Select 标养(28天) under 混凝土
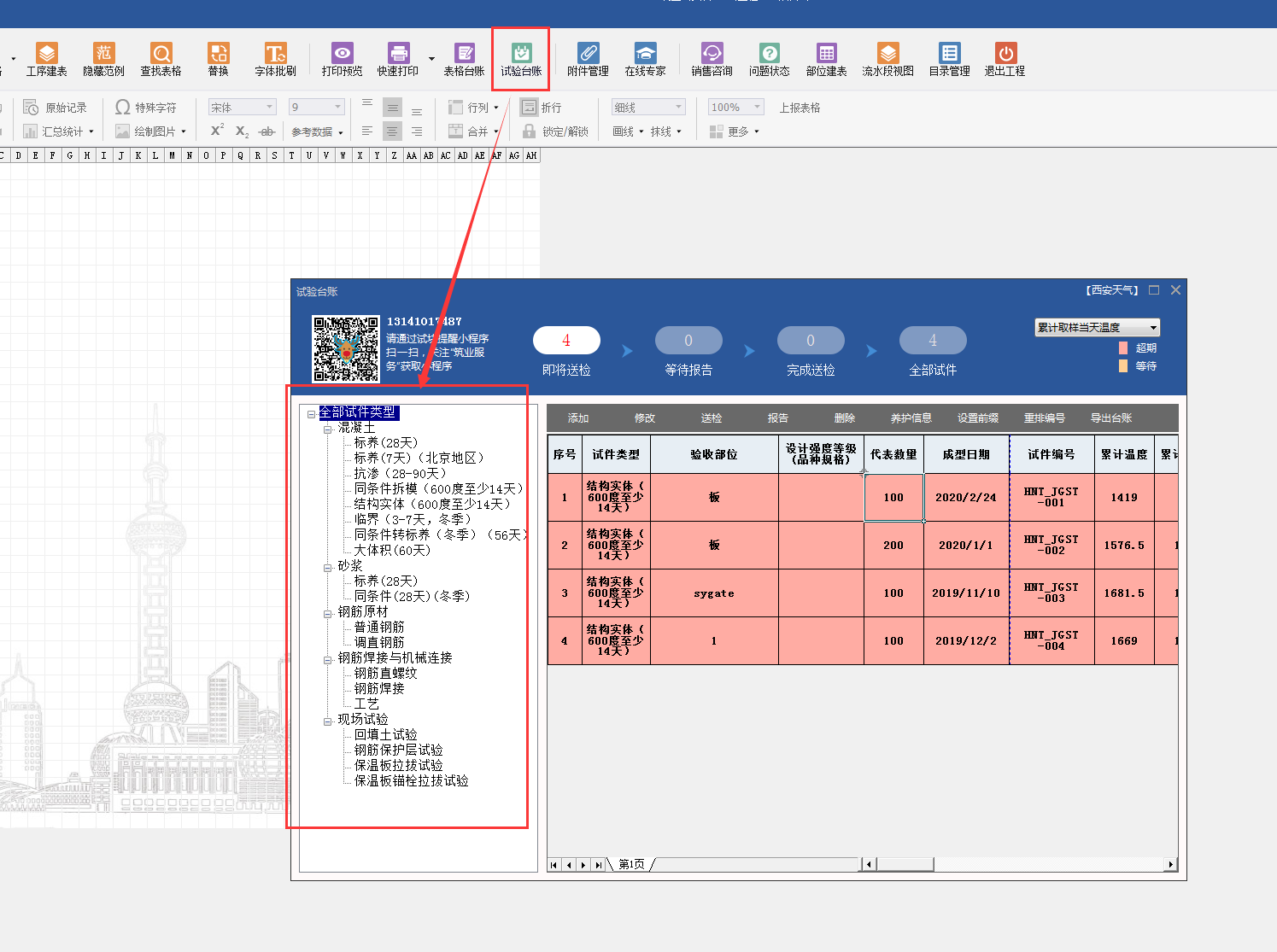This screenshot has width=1277, height=952. (386, 442)
